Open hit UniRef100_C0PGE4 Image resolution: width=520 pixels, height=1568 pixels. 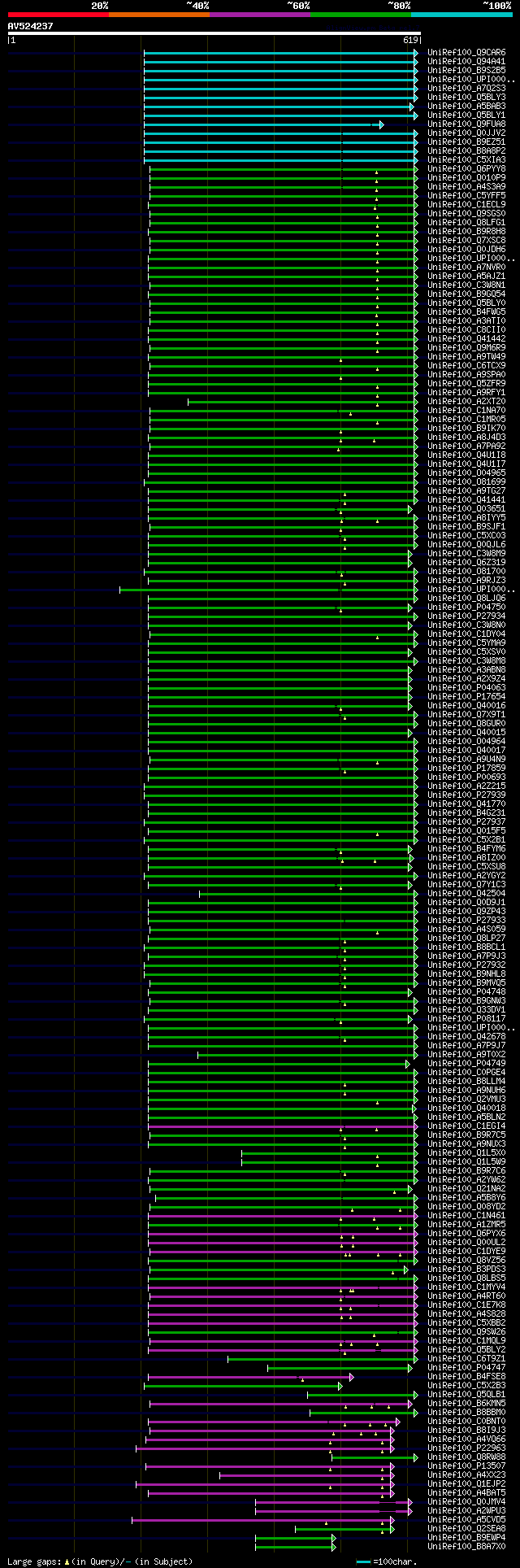[466, 1073]
